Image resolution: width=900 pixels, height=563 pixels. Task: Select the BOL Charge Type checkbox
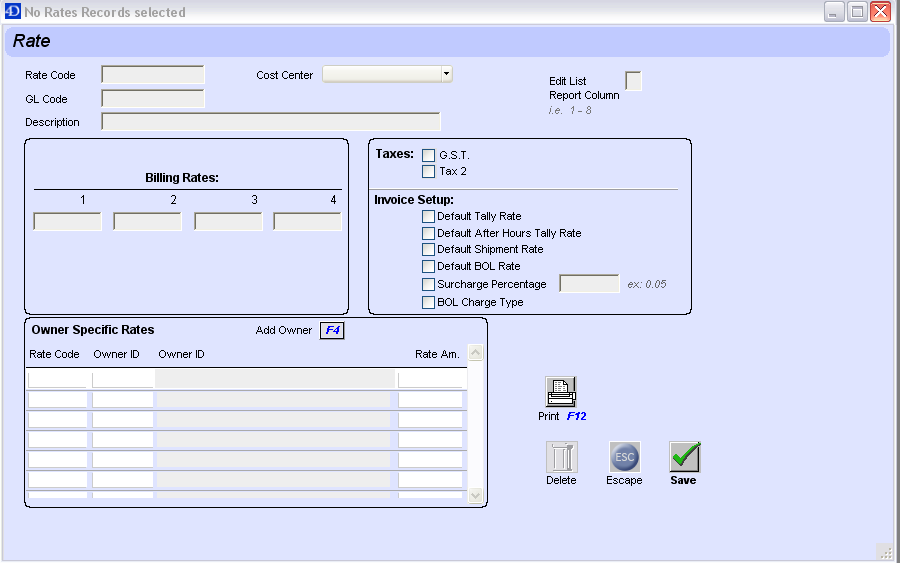(429, 302)
